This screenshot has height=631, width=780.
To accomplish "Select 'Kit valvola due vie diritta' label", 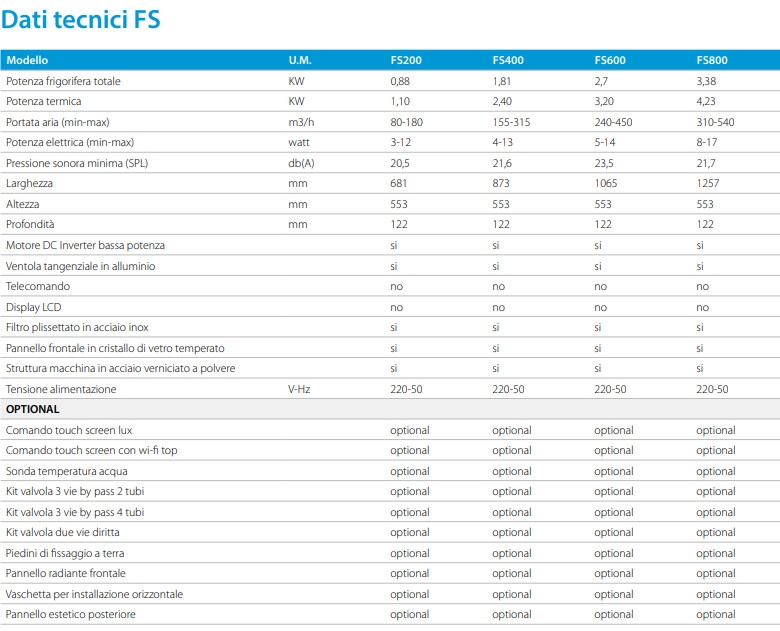I will pyautogui.click(x=63, y=532).
